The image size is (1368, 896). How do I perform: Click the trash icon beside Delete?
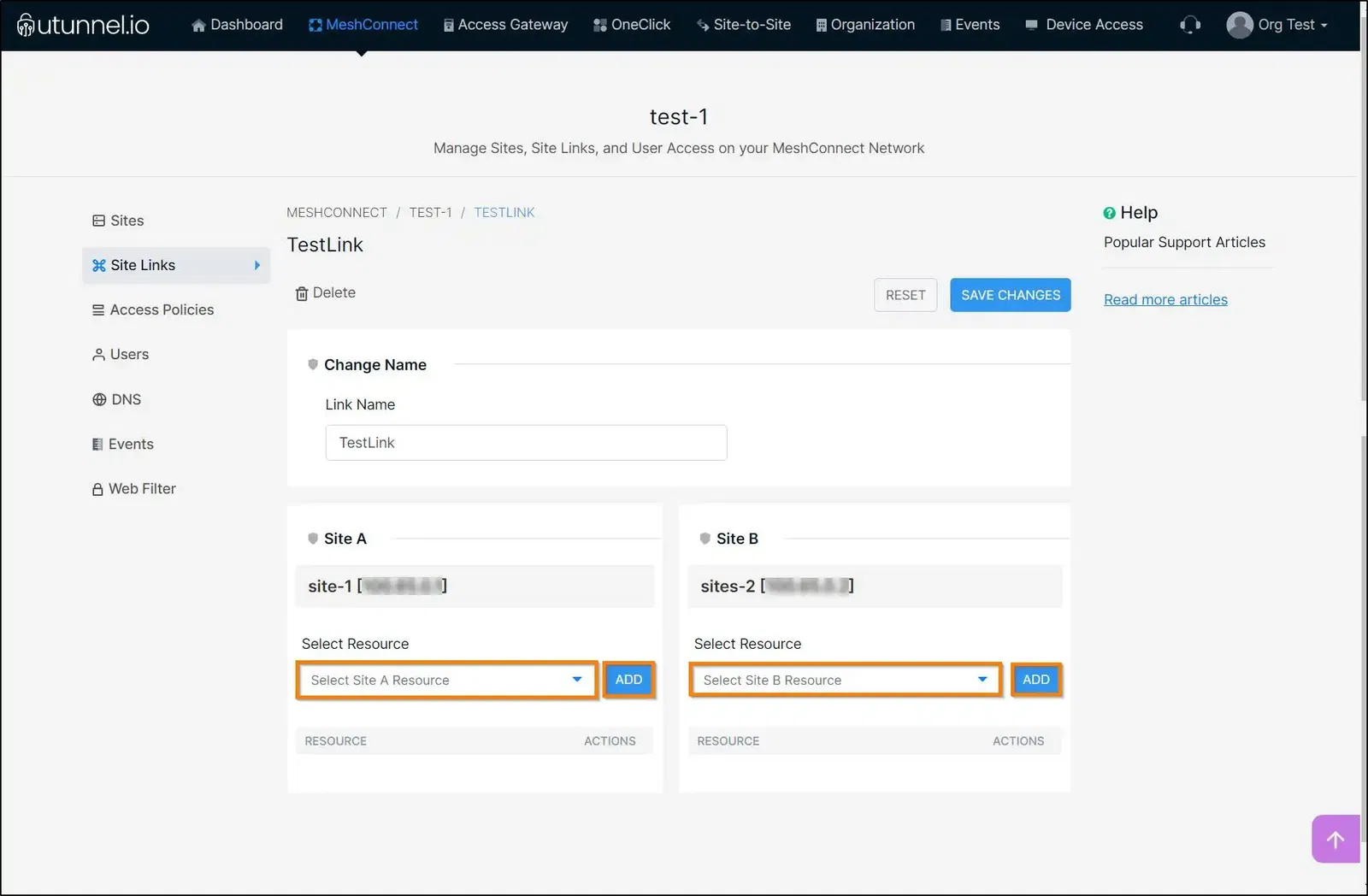pyautogui.click(x=302, y=293)
